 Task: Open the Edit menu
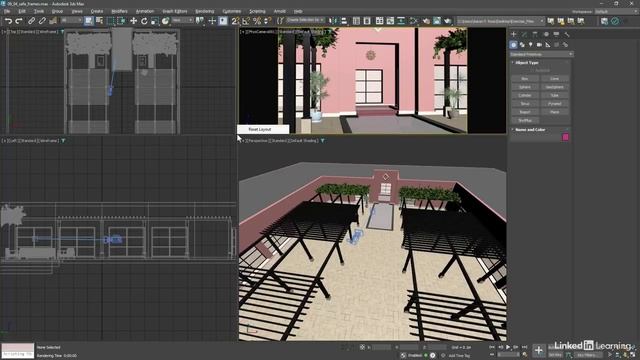[x=22, y=11]
